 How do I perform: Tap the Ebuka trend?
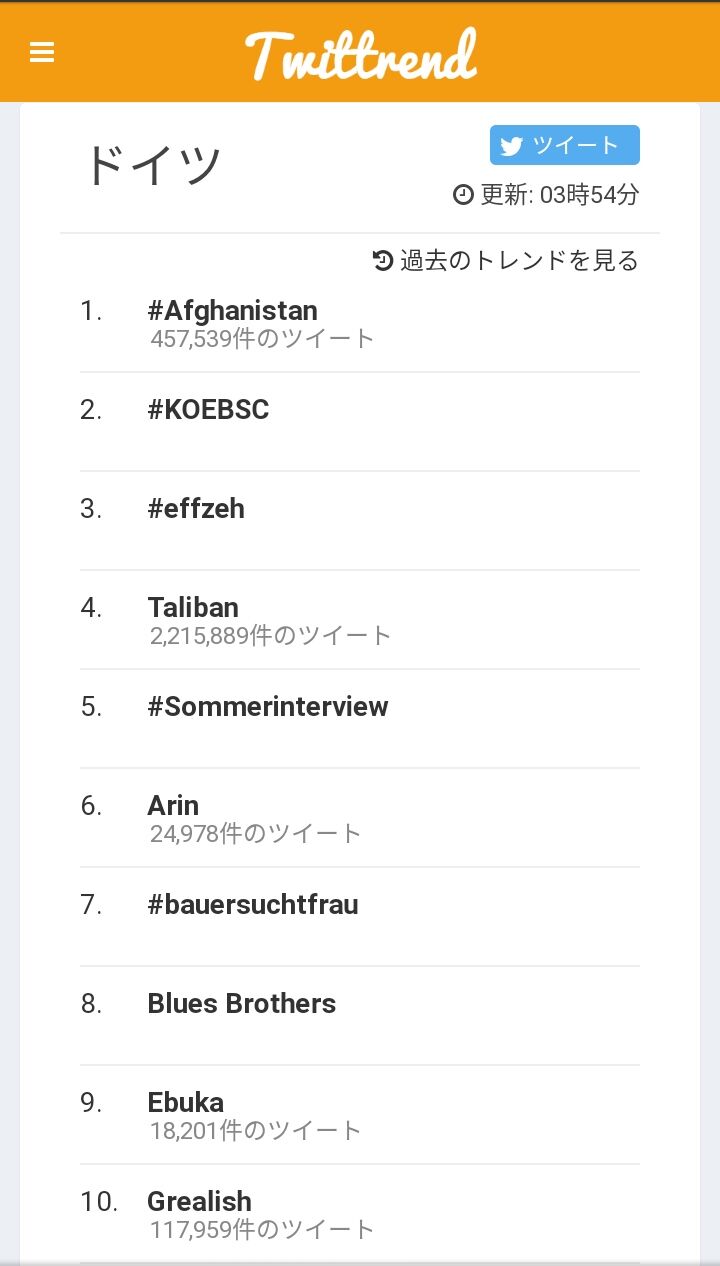tap(185, 1103)
